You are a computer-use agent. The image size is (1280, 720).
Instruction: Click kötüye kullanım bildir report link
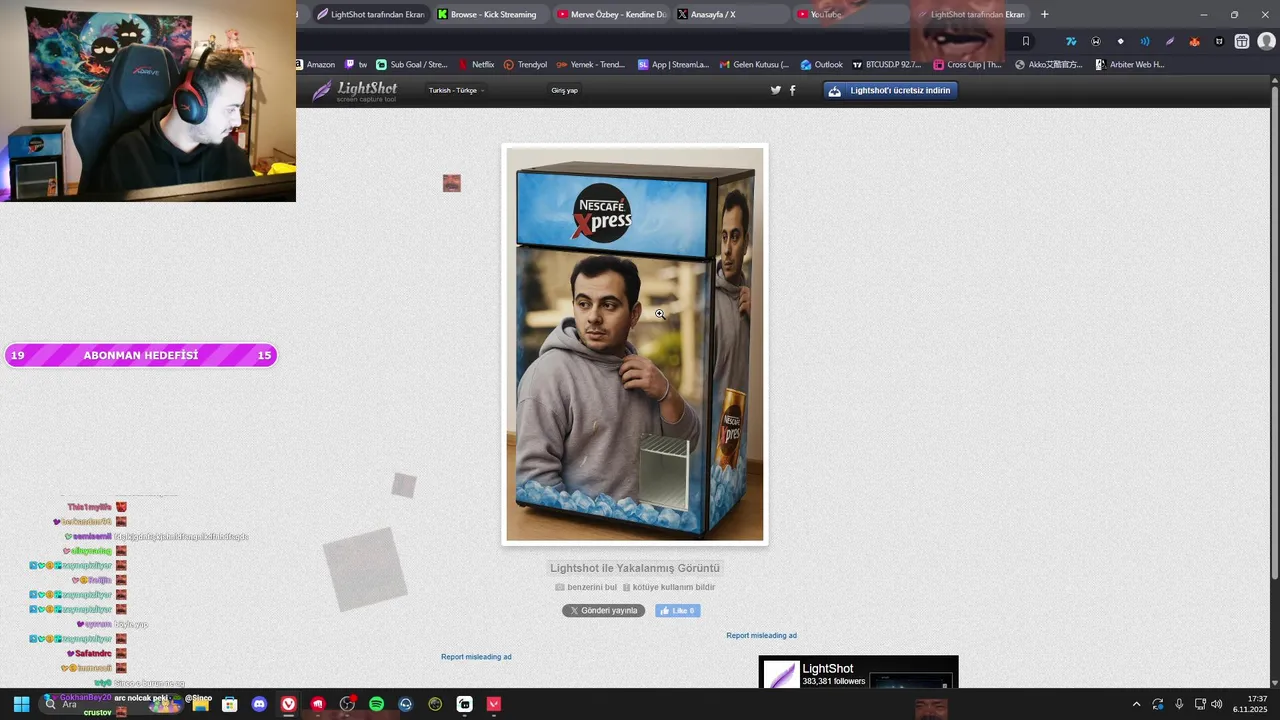pos(669,587)
